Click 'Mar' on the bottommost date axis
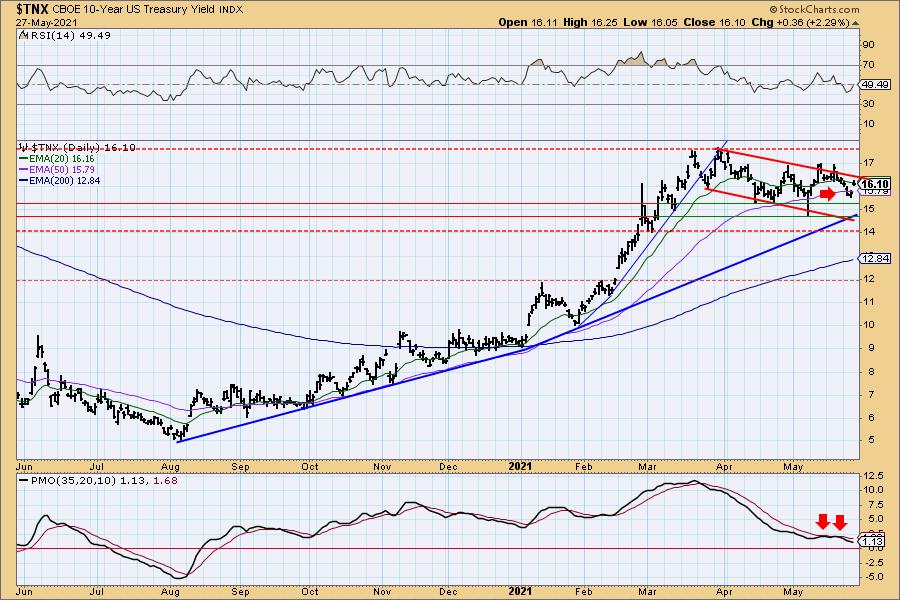Image resolution: width=900 pixels, height=600 pixels. point(647,591)
